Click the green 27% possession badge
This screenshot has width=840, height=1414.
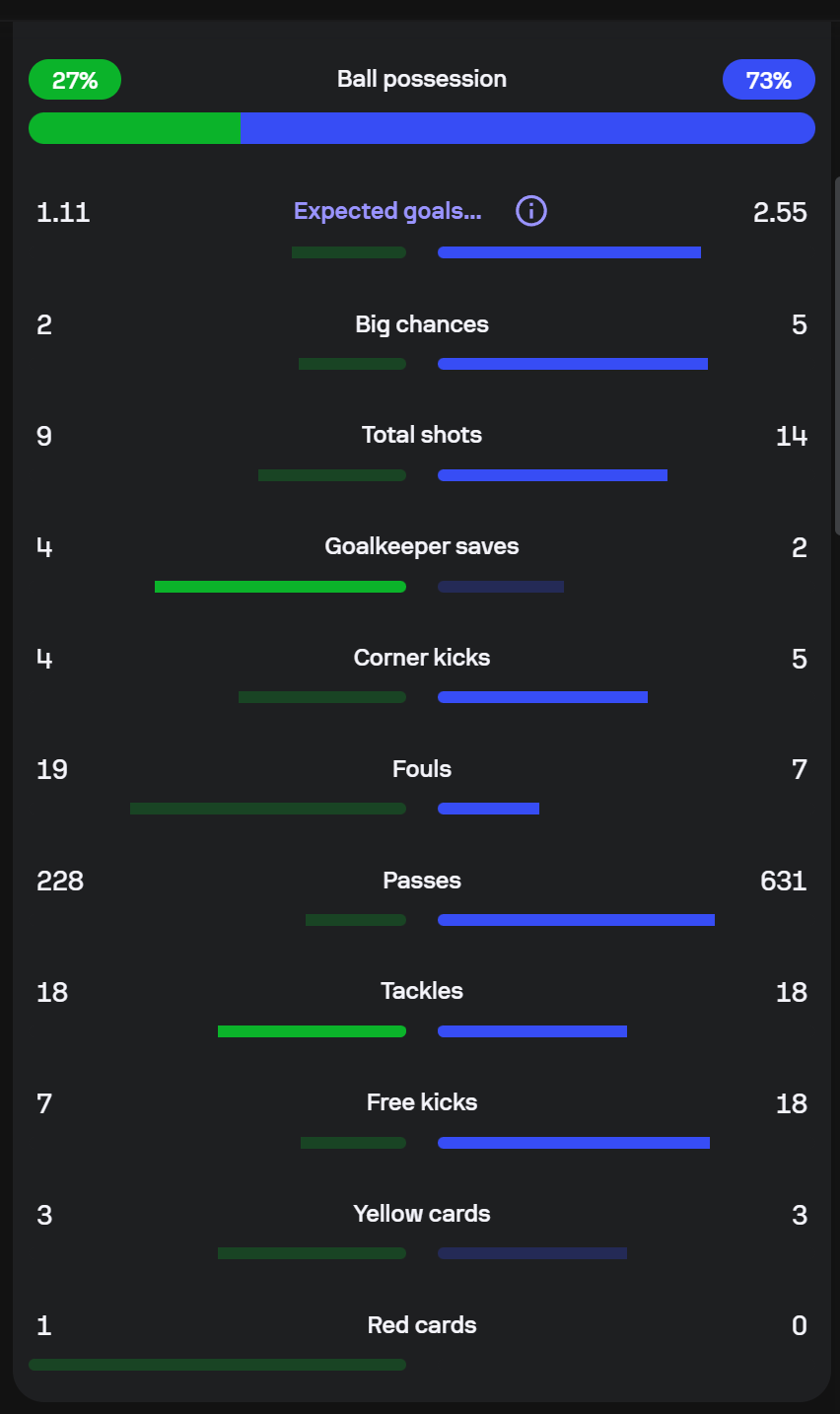point(75,80)
